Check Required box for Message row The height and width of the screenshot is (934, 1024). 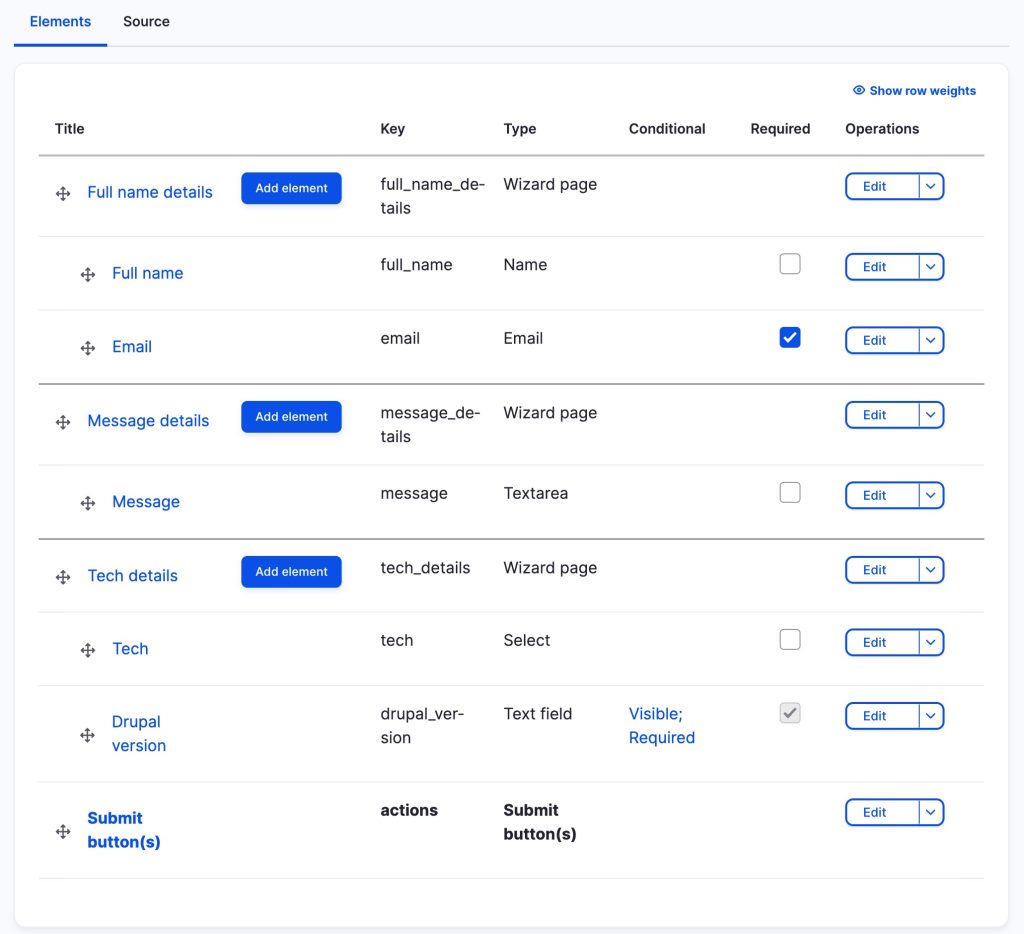point(790,492)
